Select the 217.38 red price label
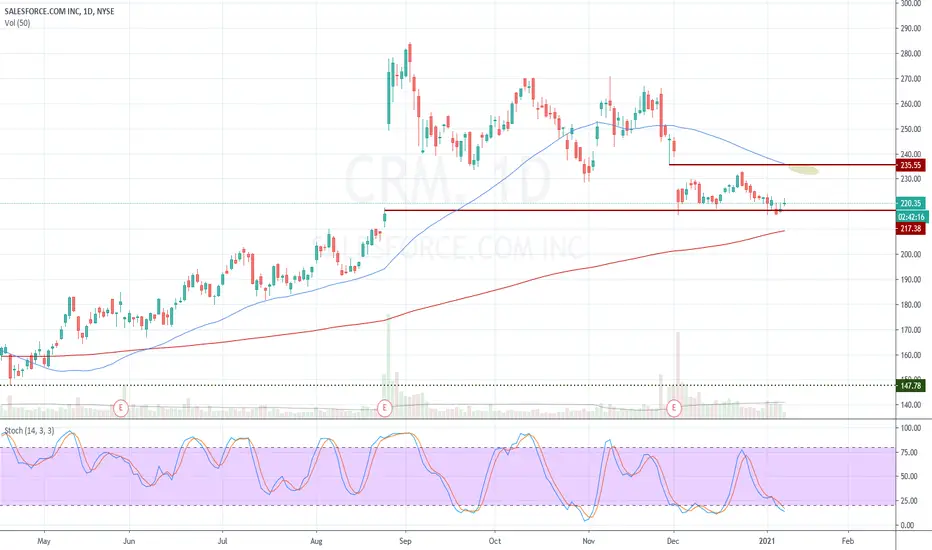The width and height of the screenshot is (932, 550). coord(910,228)
